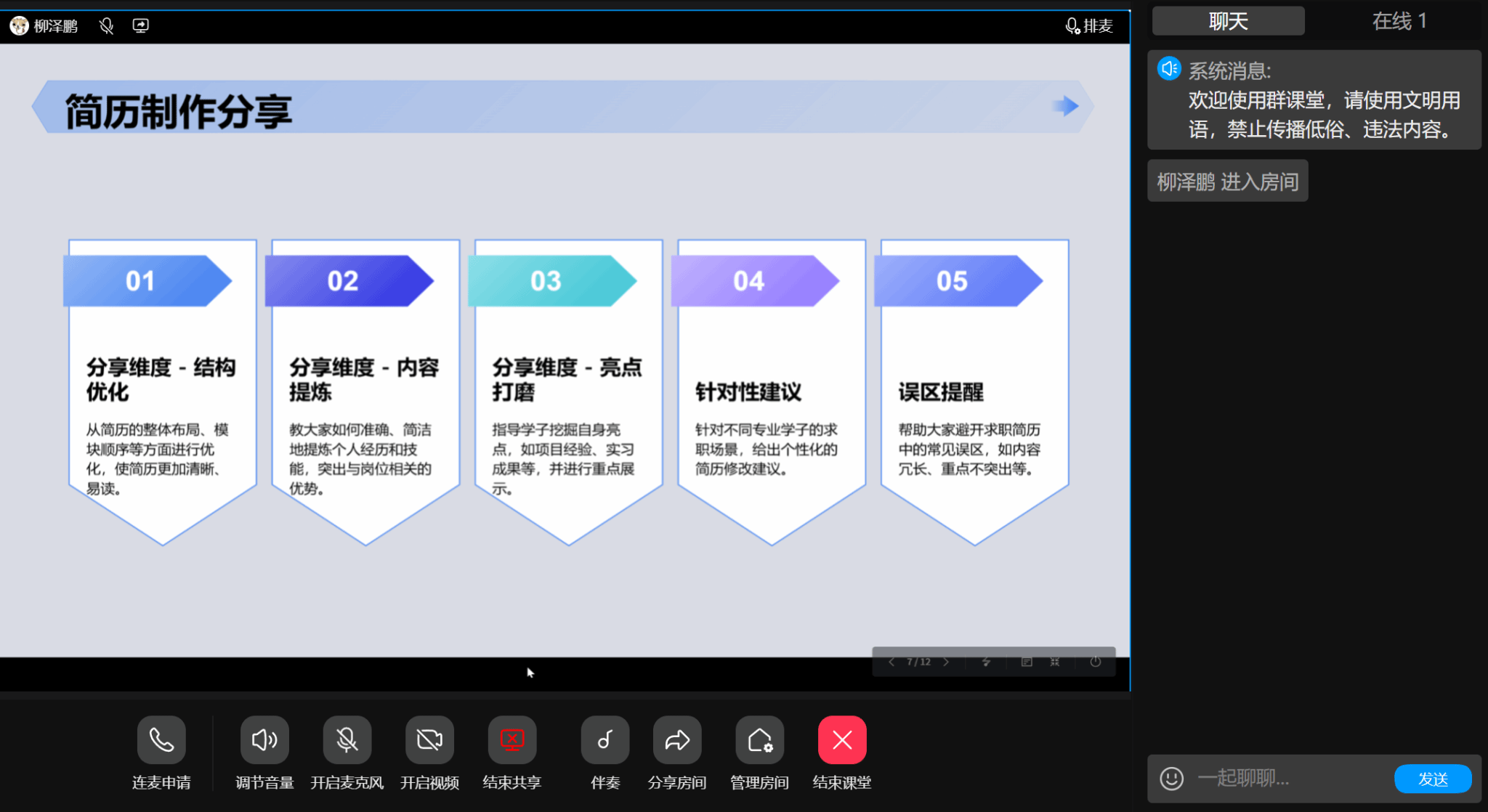Click the 分享房间 share arrow icon
Screen dimensions: 1488x812
(677, 740)
